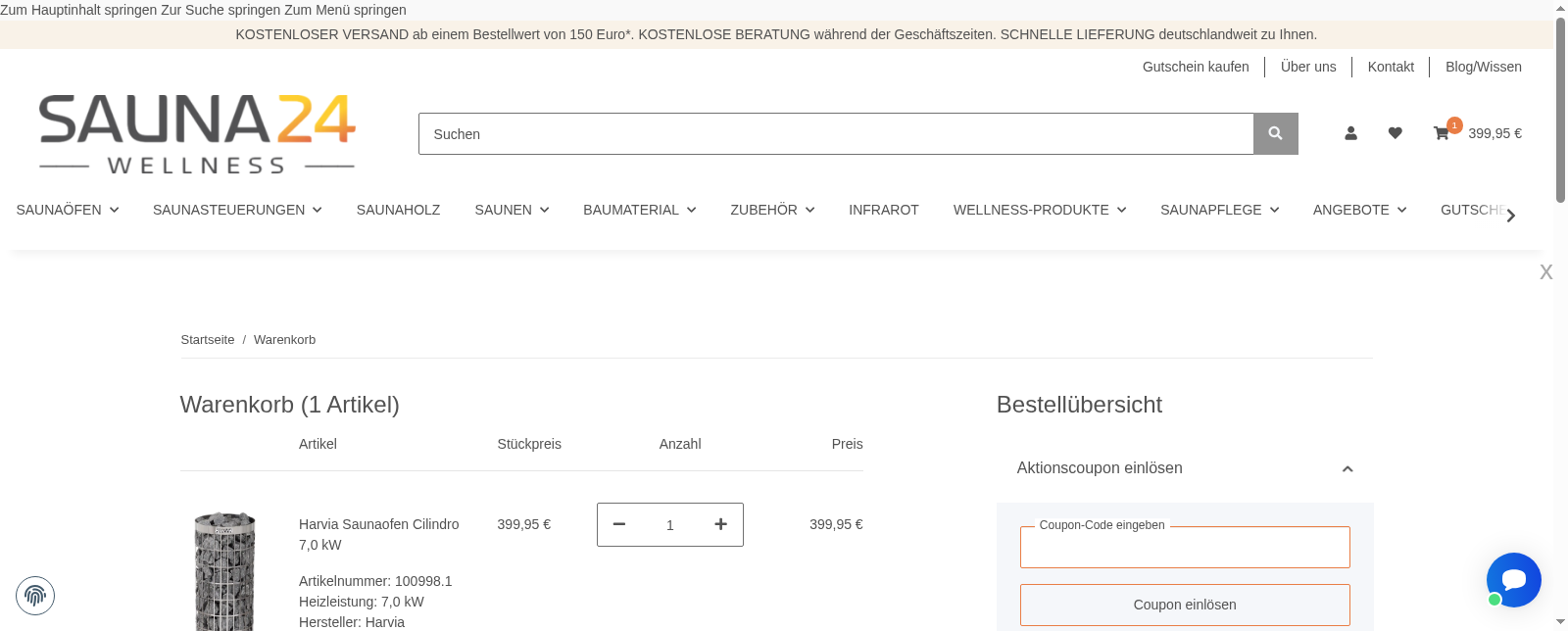Increase quantity with the plus button
This screenshot has width=1568, height=631.
720,524
